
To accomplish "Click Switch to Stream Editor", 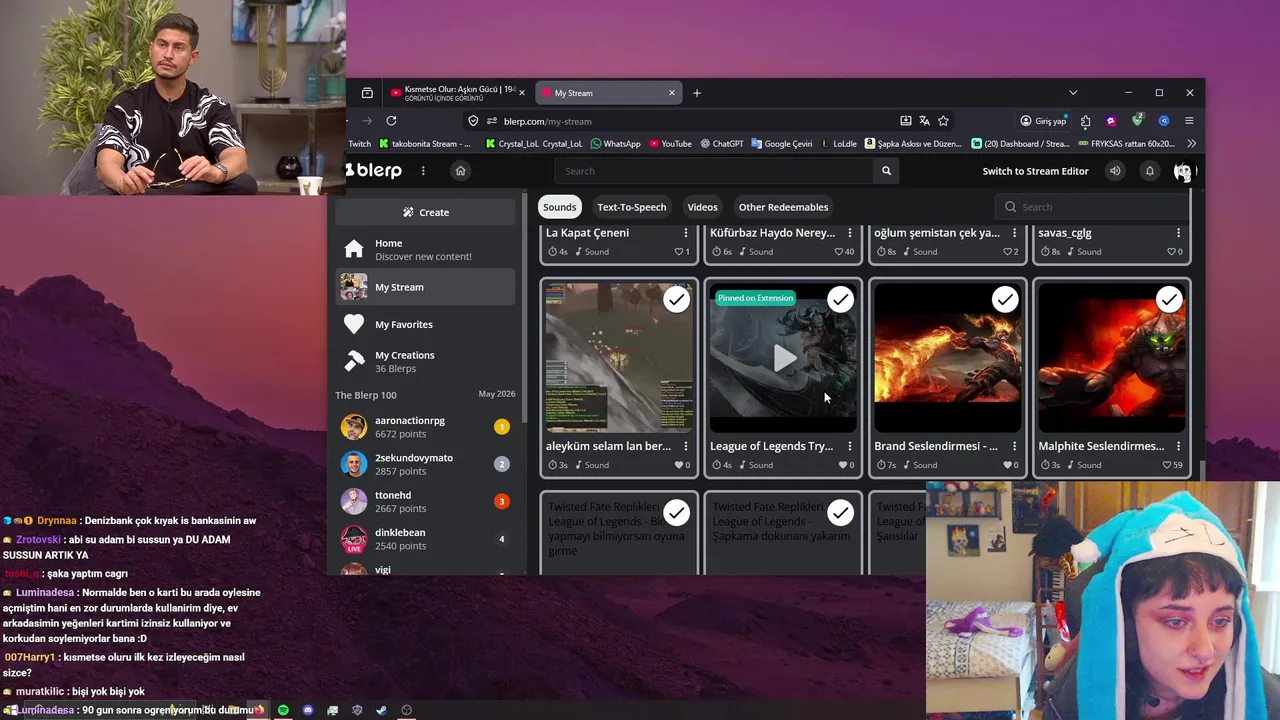I will pyautogui.click(x=1035, y=171).
